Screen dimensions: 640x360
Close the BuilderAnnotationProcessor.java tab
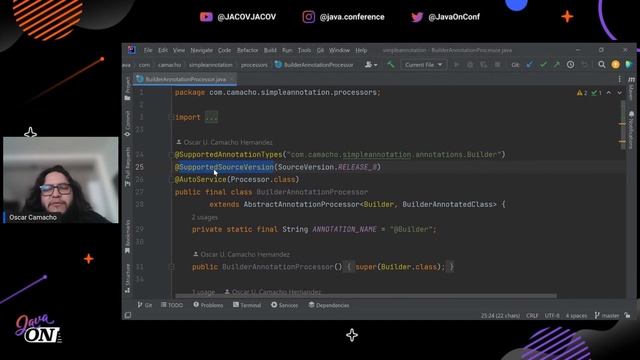[232, 79]
